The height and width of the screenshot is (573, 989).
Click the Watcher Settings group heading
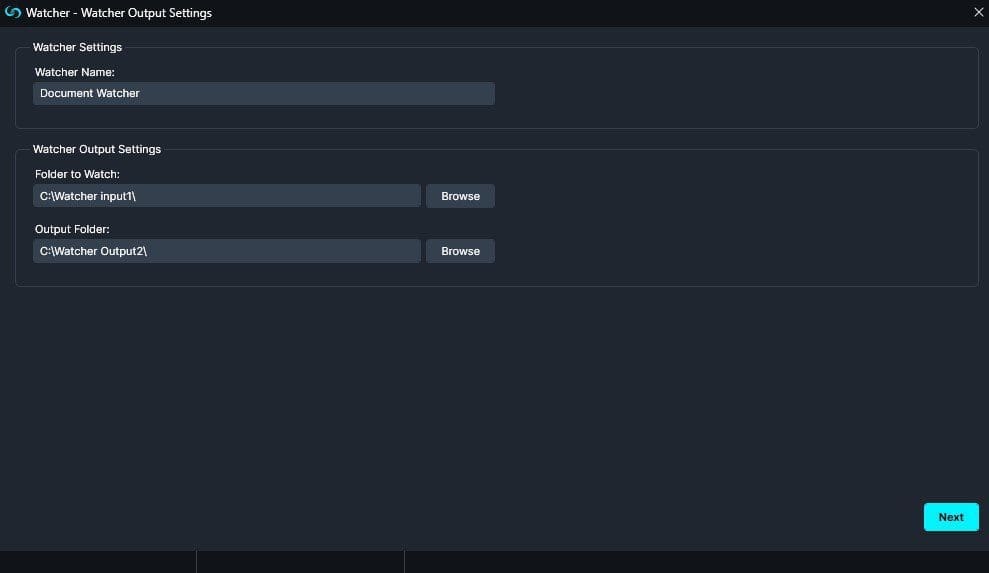pos(77,47)
